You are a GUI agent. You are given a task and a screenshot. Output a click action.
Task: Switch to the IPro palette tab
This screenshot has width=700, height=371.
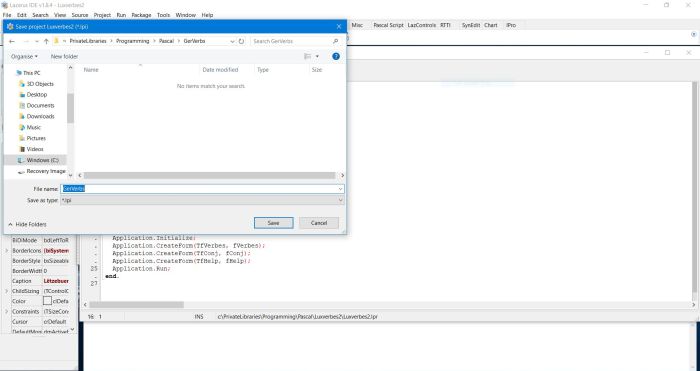[x=511, y=25]
